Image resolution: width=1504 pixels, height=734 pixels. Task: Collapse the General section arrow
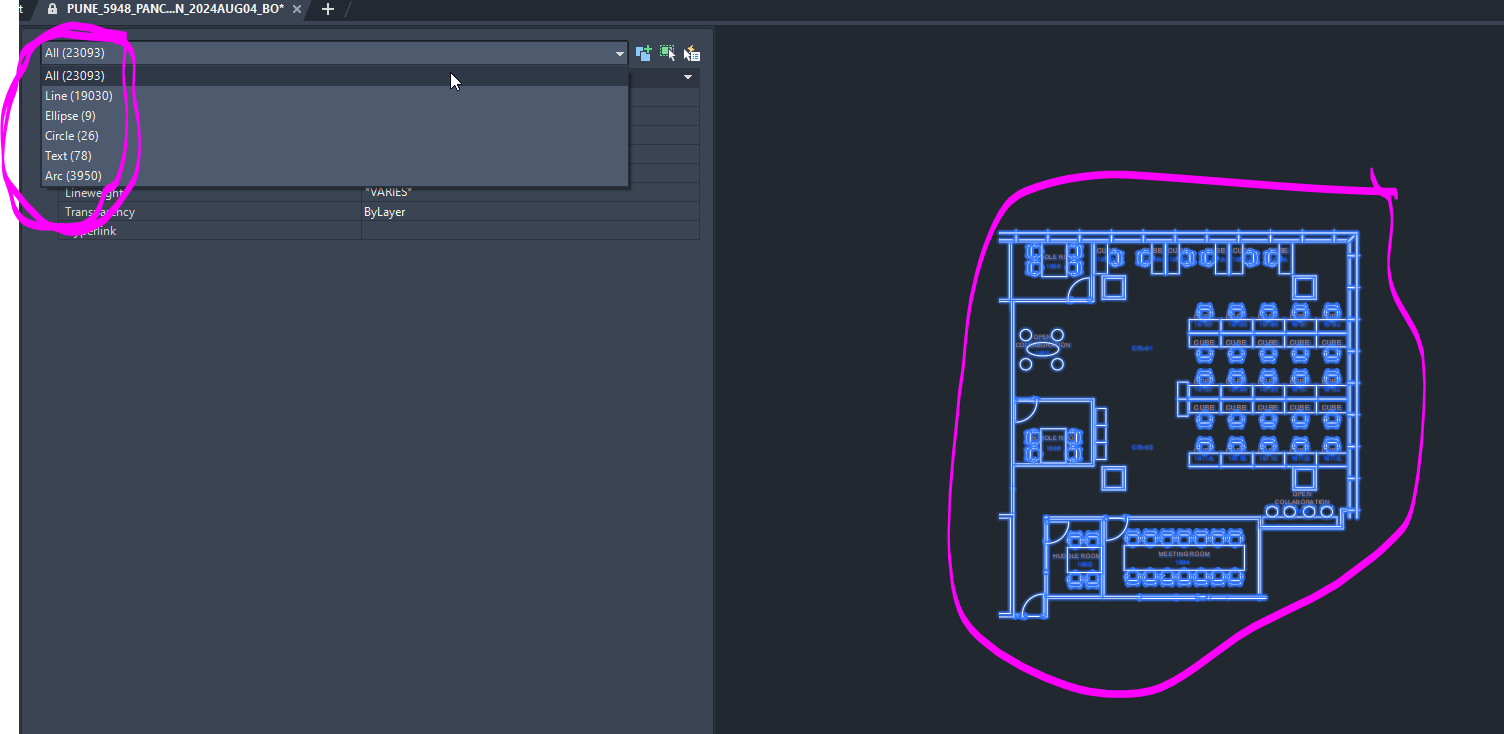688,77
